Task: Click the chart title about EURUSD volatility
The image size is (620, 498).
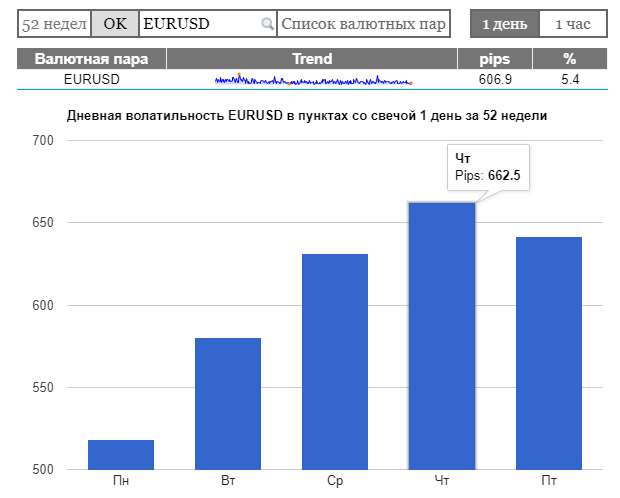Action: (307, 116)
